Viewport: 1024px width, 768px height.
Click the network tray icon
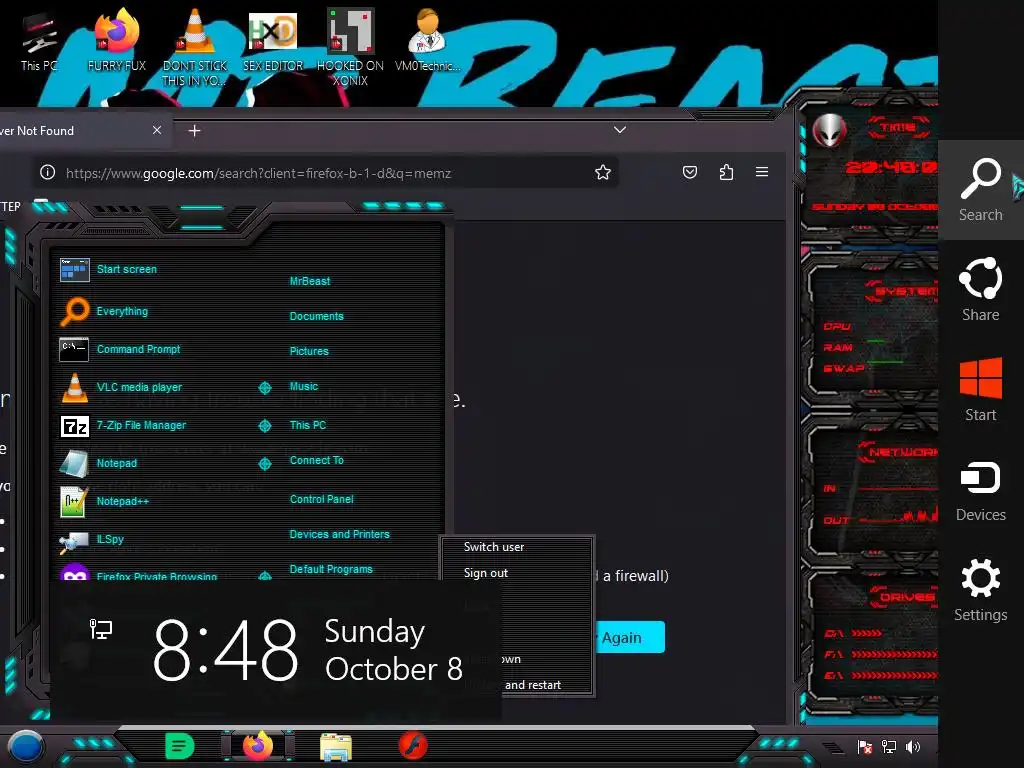889,746
